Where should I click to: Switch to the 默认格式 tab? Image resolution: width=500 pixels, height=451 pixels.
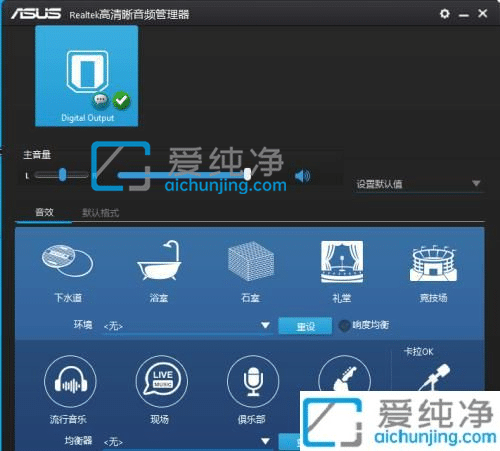[x=100, y=213]
